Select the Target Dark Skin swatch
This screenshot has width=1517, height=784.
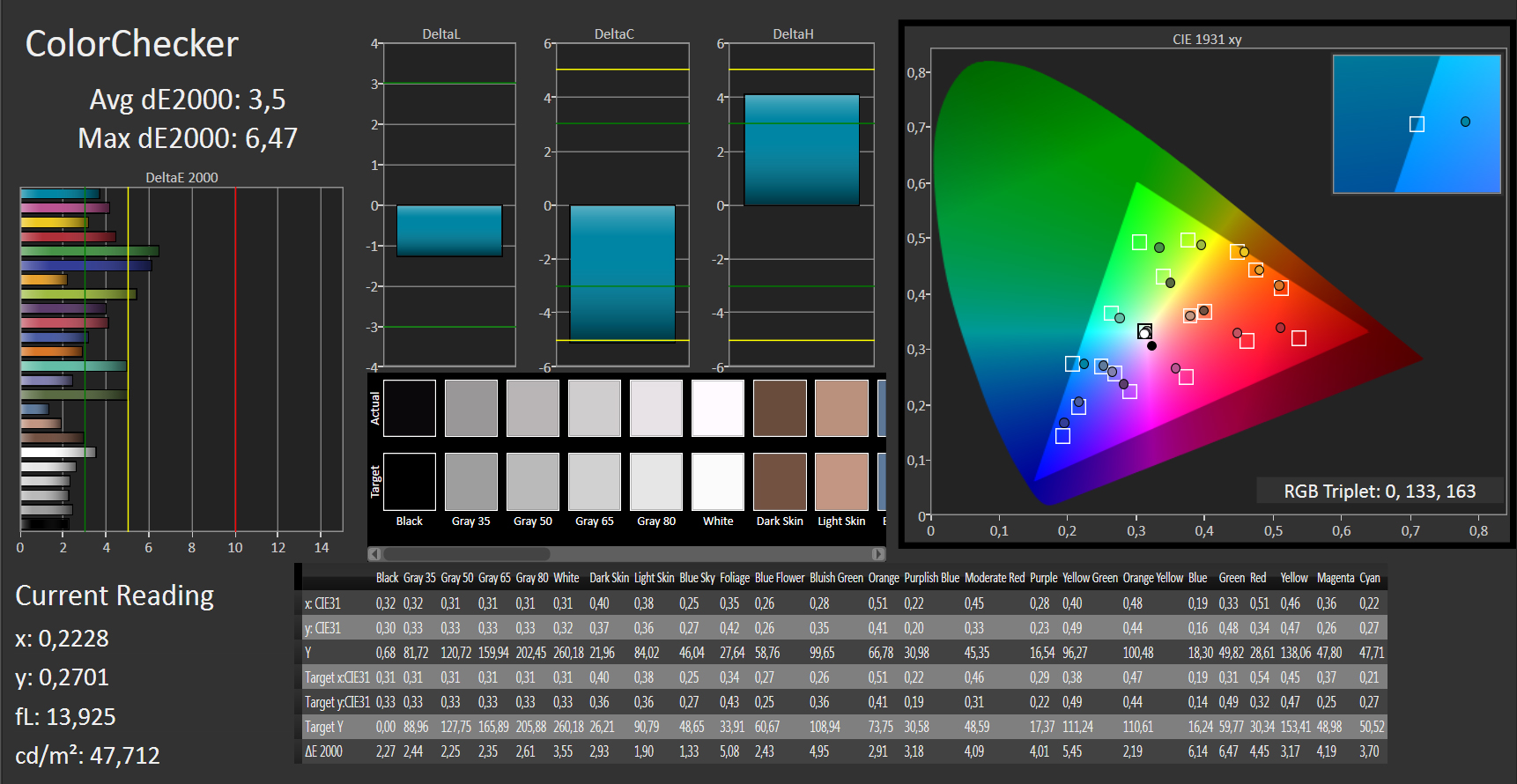click(780, 482)
